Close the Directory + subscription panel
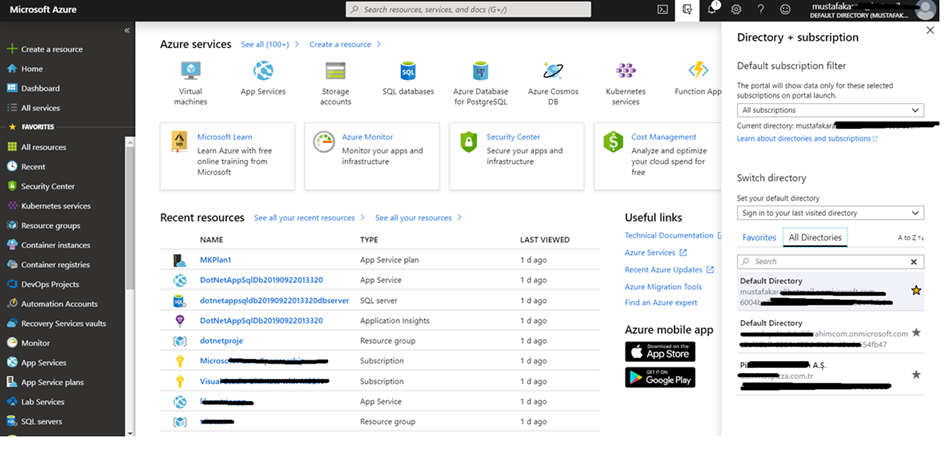Screen dimensions: 949x450 [930, 30]
